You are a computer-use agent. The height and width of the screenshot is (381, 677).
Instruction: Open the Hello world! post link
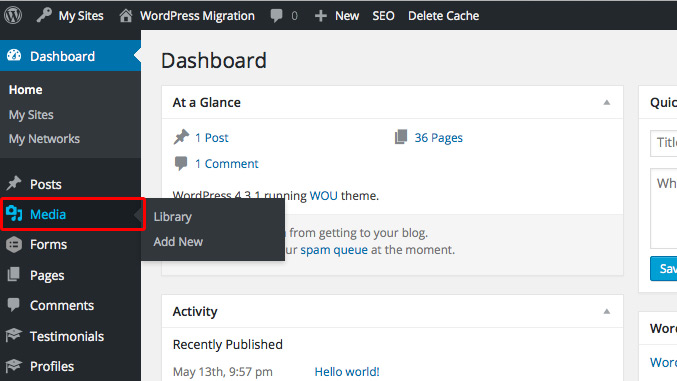(x=347, y=371)
